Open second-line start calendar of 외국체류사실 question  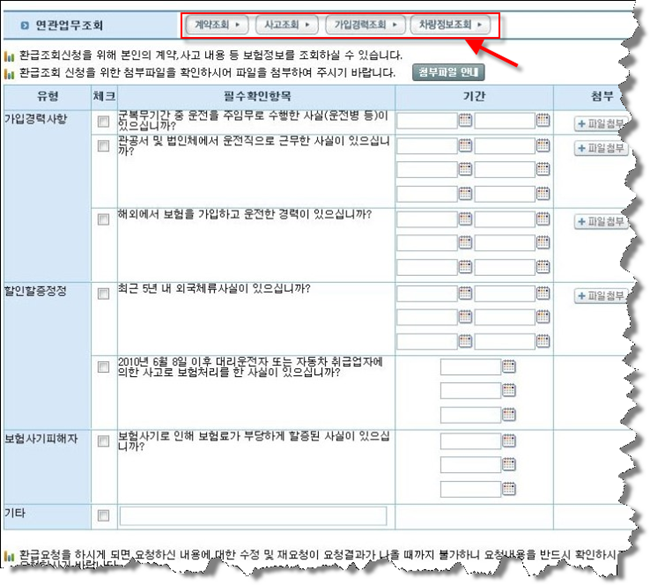[465, 317]
